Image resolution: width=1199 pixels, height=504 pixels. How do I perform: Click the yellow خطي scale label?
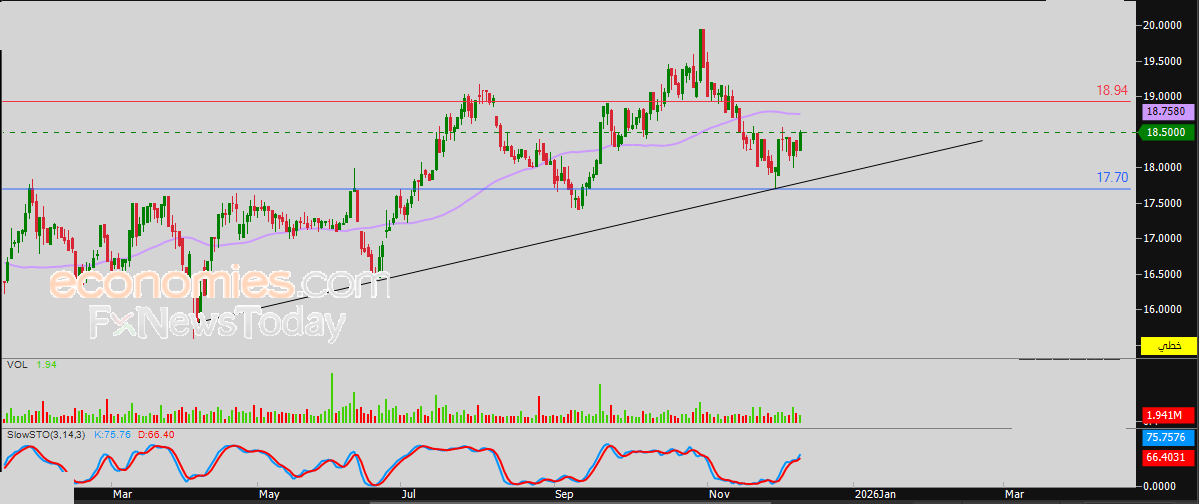[1169, 345]
